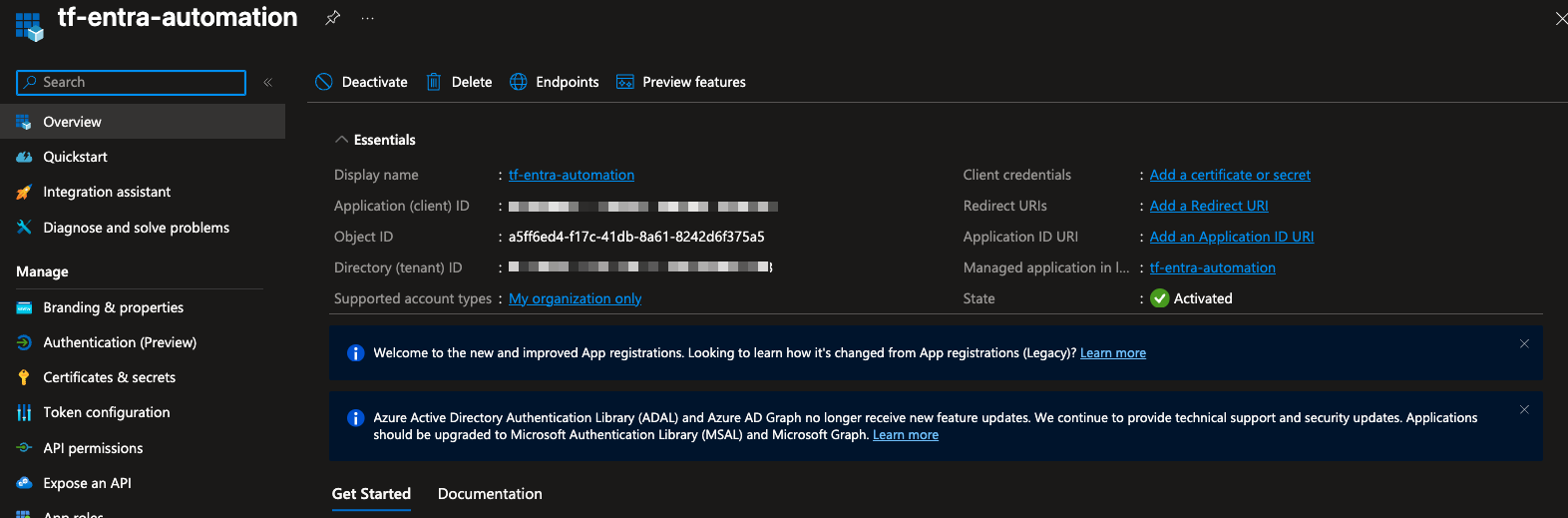Switch to the Get Started tab

coord(371,494)
